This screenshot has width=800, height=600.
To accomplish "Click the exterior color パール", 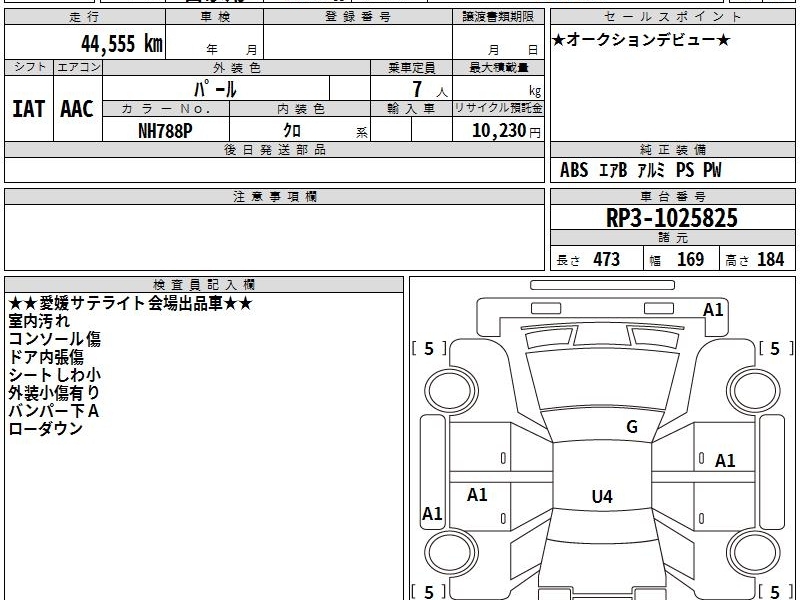I will [x=215, y=89].
